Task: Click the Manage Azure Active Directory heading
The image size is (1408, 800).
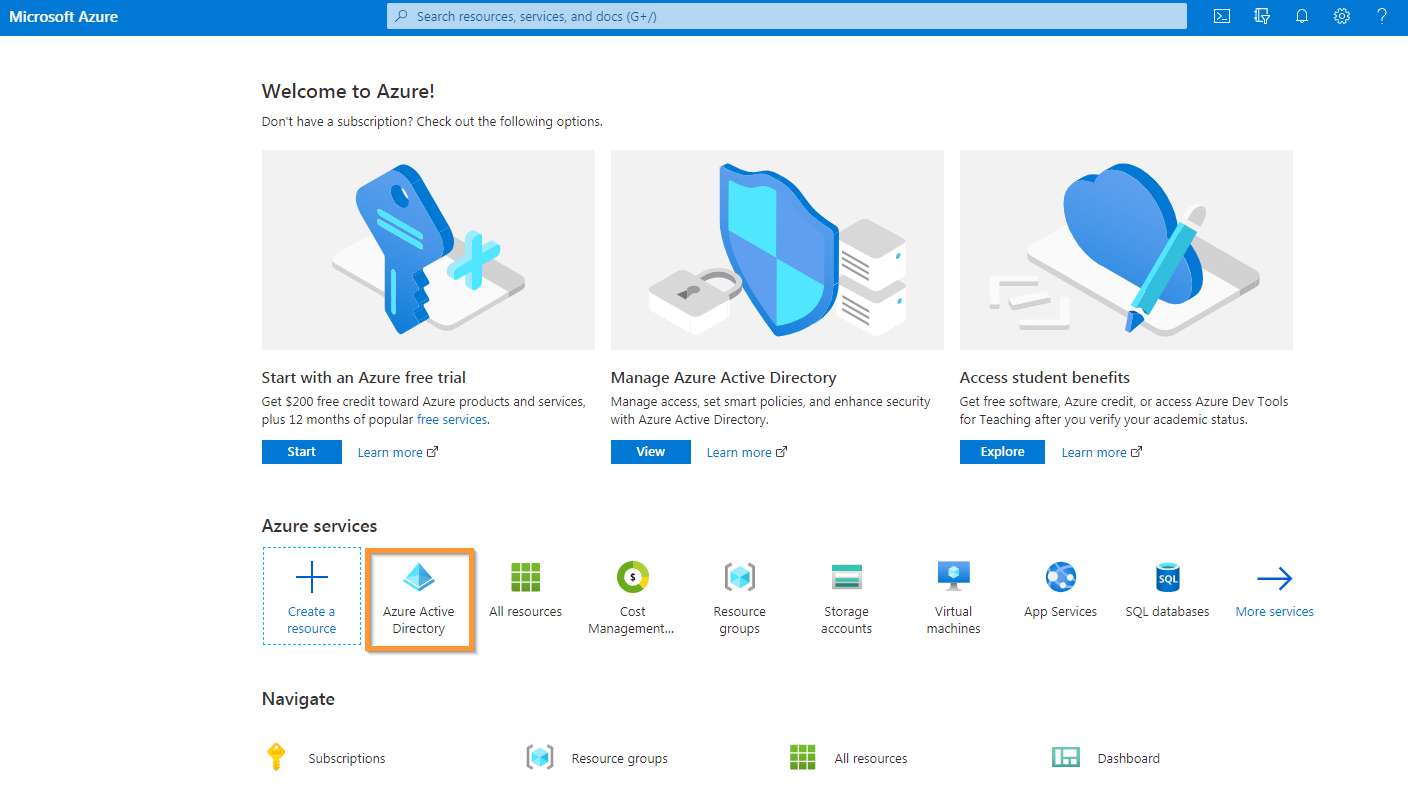Action: (724, 378)
